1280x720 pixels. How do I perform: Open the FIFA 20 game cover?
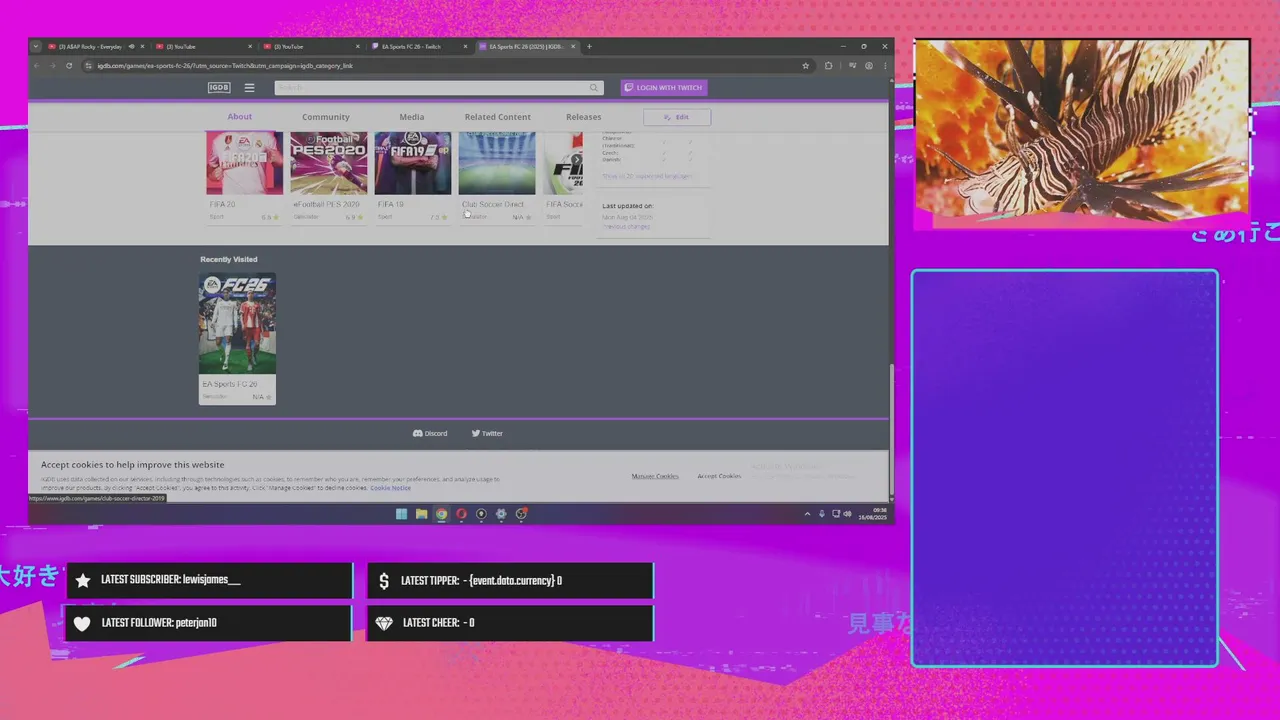pos(245,163)
